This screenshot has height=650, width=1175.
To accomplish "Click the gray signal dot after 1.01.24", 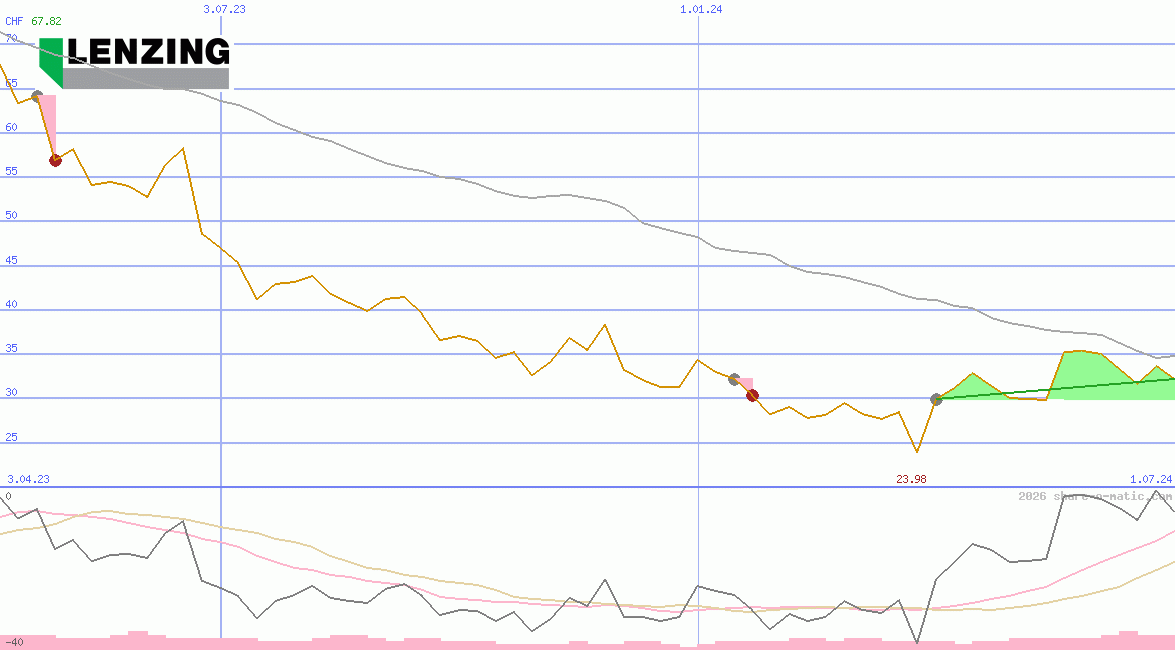I will (x=734, y=379).
